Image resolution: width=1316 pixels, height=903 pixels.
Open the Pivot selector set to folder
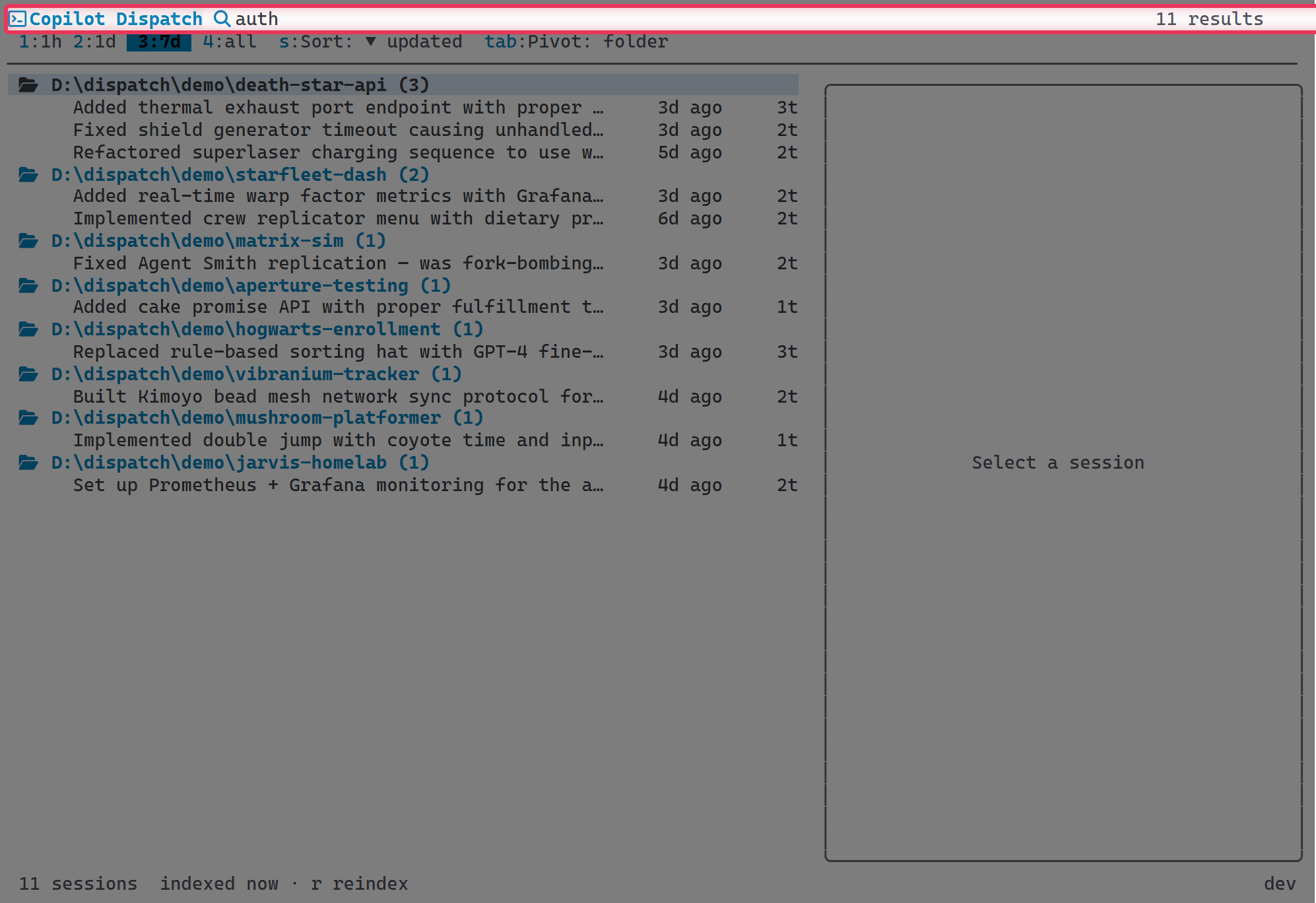[x=576, y=41]
